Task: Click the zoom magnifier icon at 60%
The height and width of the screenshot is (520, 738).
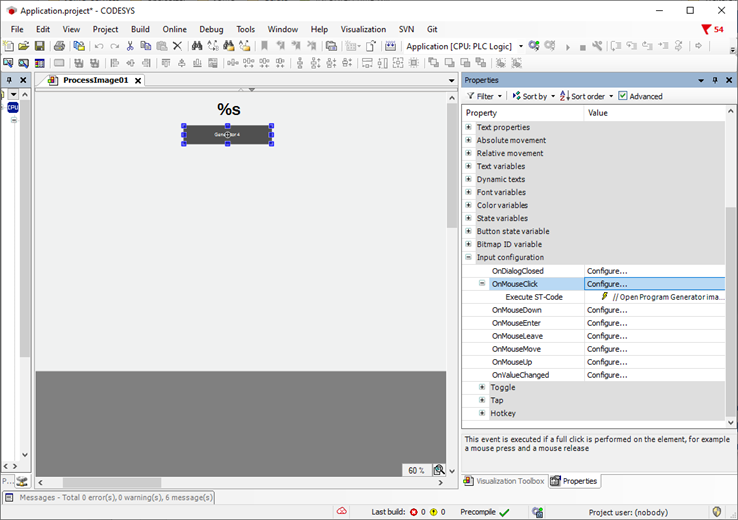Action: [439, 470]
